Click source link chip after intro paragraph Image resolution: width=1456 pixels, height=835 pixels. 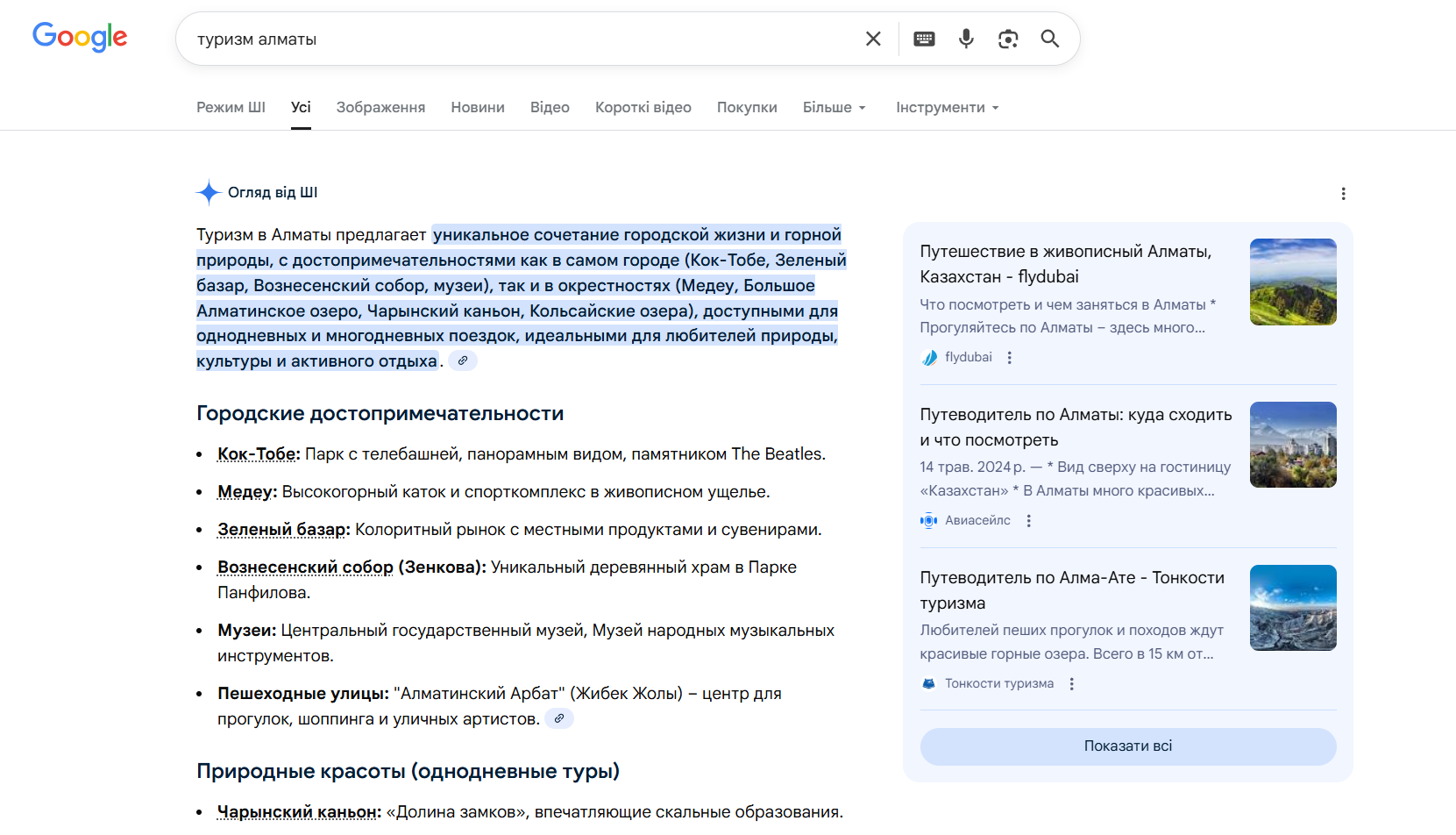tap(463, 360)
